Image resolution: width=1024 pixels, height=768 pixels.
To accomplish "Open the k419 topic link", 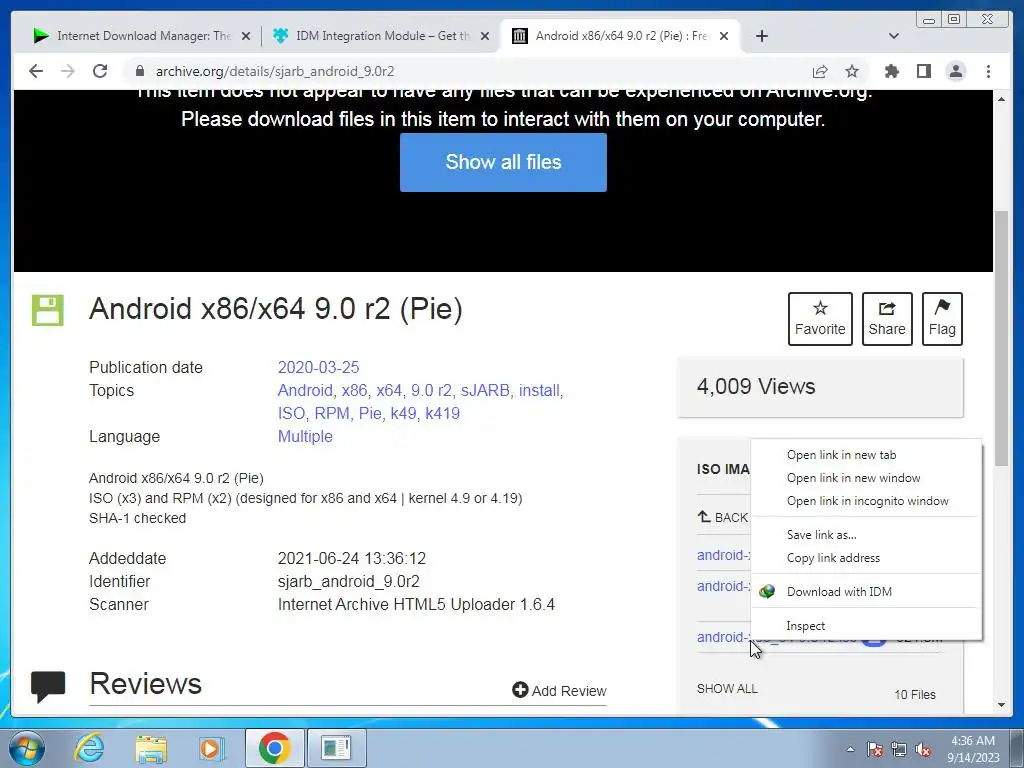I will point(442,413).
